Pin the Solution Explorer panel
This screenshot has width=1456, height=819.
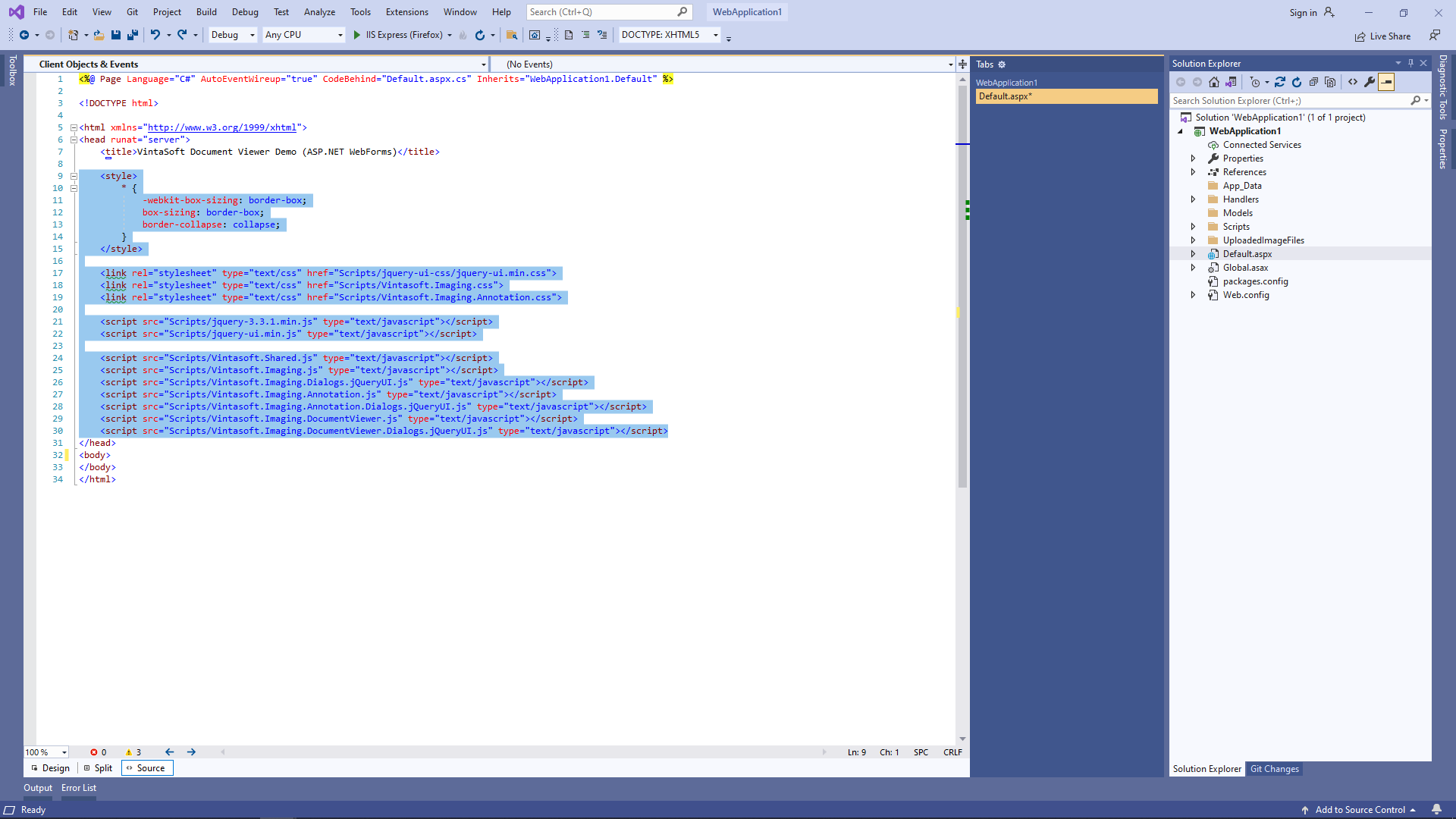click(1410, 64)
